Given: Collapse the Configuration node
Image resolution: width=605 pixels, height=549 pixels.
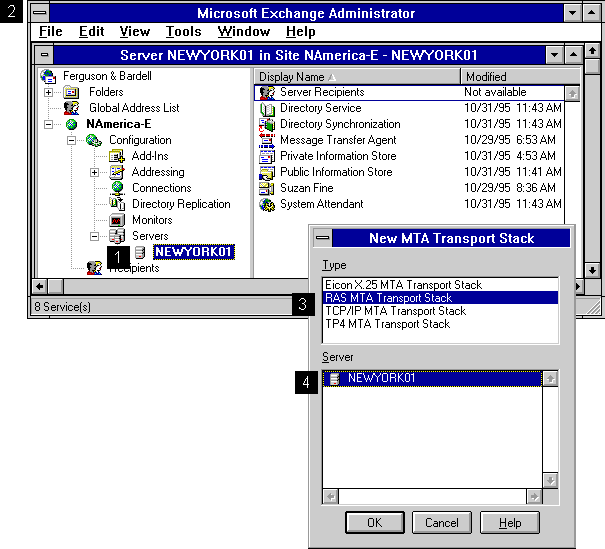Looking at the screenshot, I should click(x=71, y=140).
